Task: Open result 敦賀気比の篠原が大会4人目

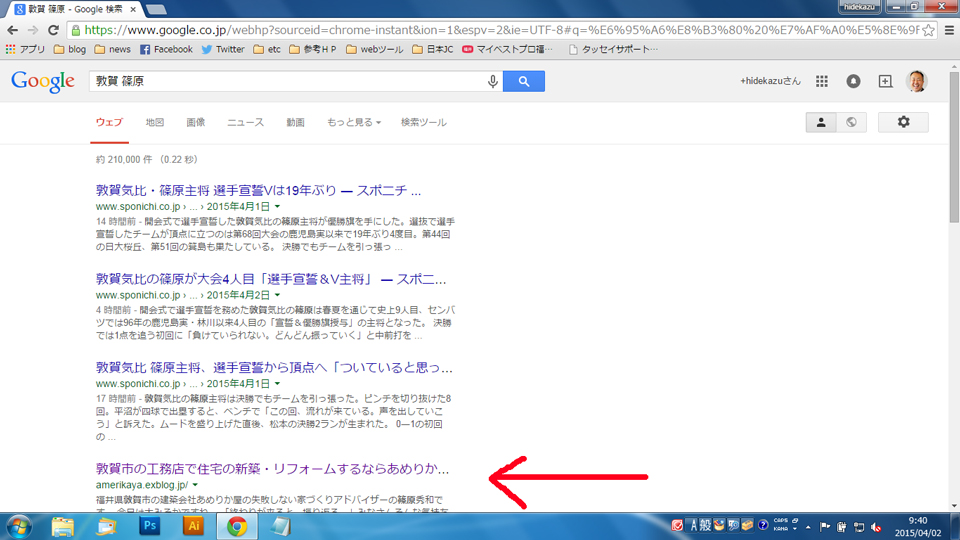Action: click(x=271, y=279)
